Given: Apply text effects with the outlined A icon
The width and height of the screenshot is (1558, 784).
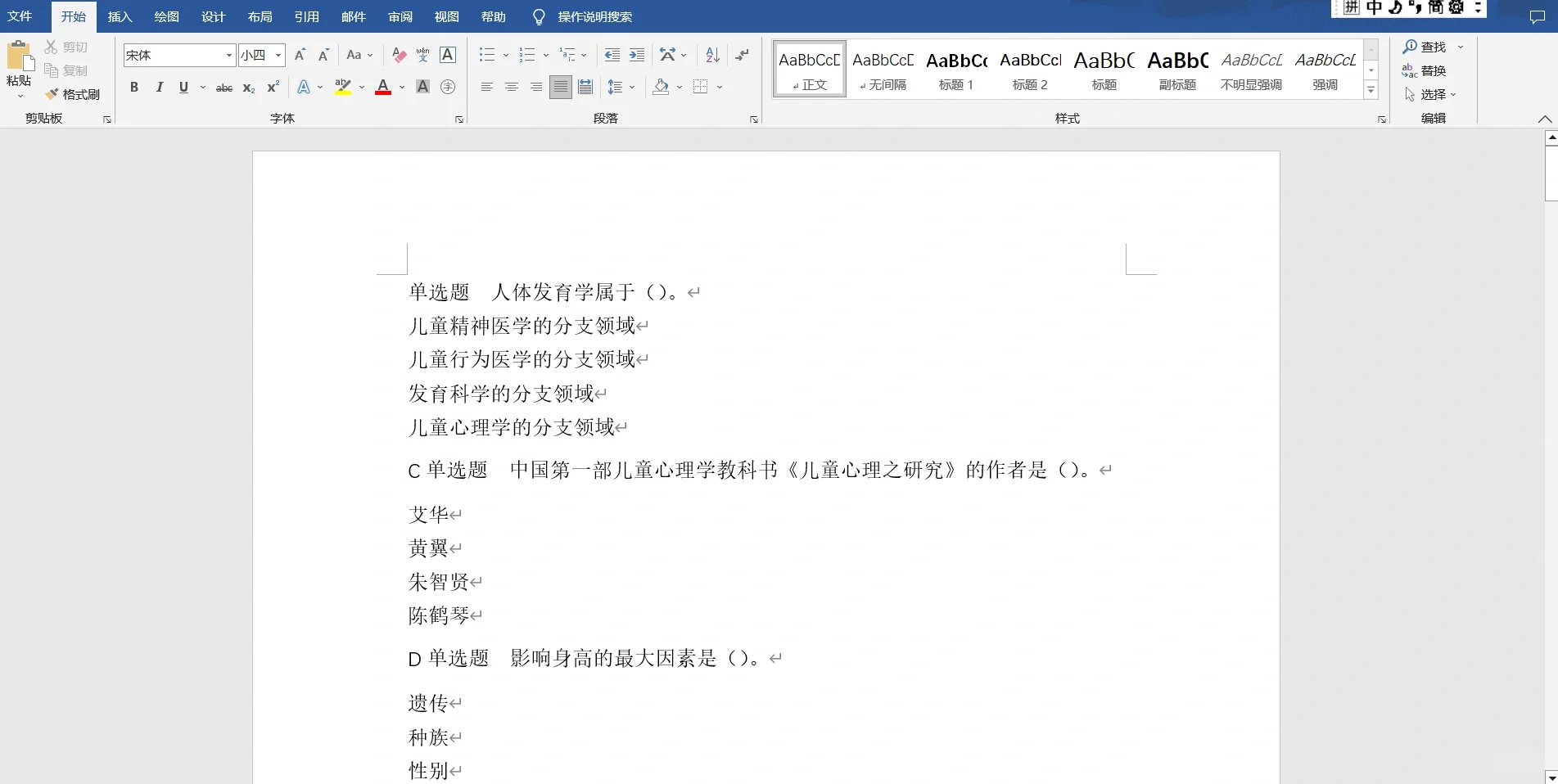Looking at the screenshot, I should 304,87.
